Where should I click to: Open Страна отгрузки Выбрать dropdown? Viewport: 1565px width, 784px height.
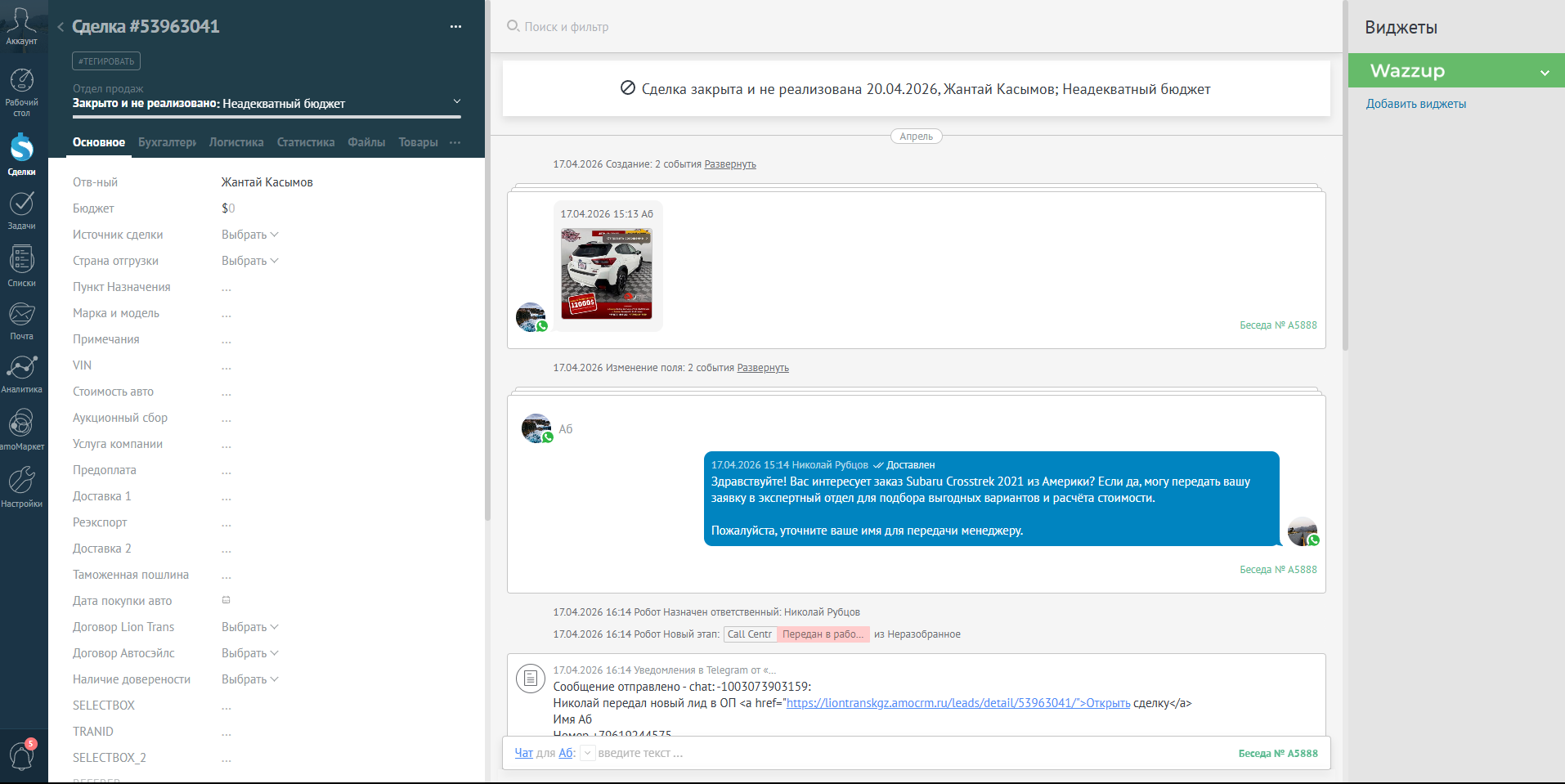249,261
